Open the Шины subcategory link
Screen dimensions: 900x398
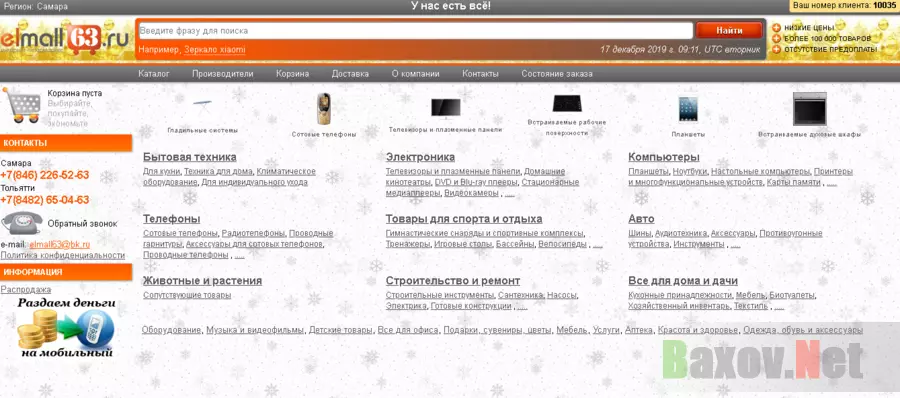[x=639, y=234]
